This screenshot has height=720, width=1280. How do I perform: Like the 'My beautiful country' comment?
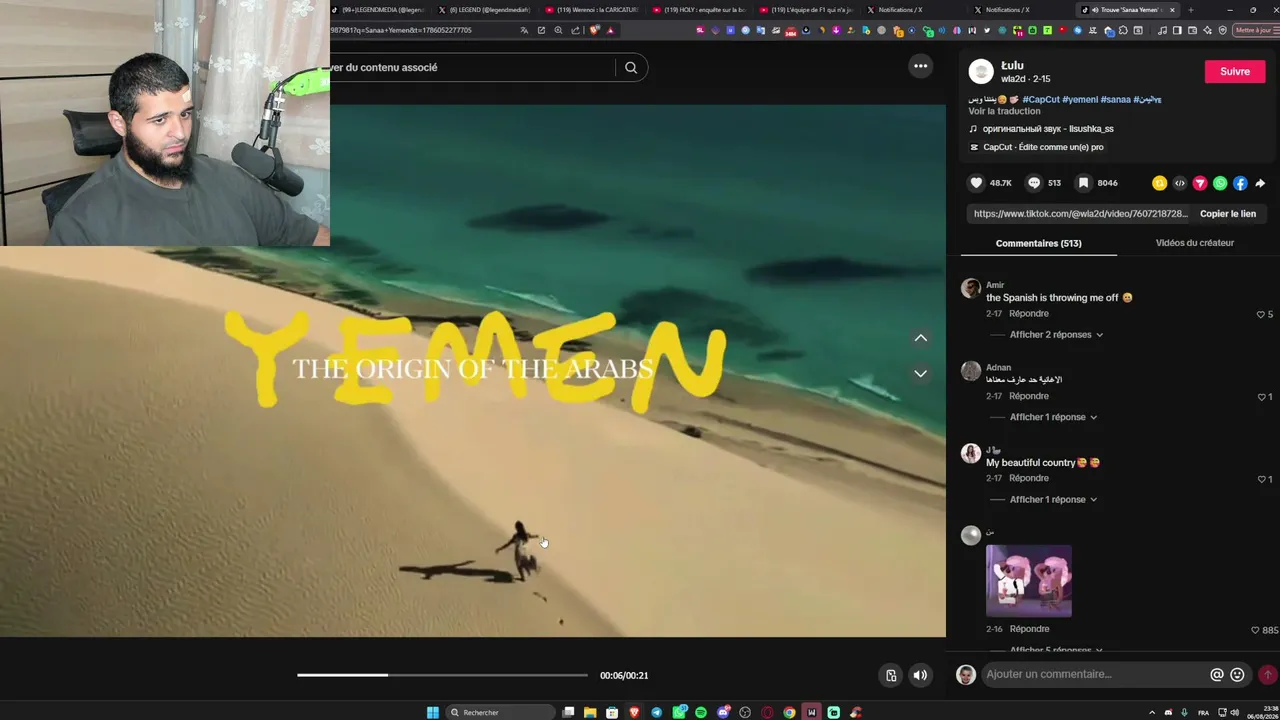coord(1261,479)
